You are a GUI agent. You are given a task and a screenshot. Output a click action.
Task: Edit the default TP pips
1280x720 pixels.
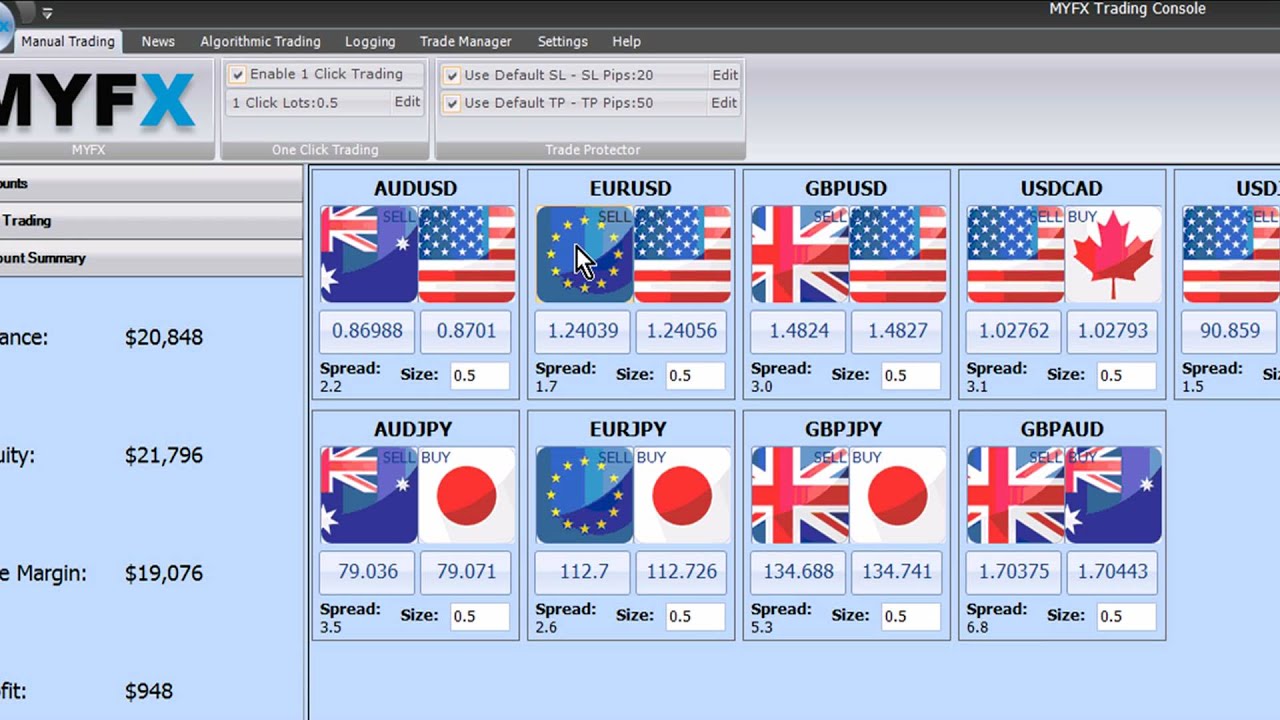coord(724,103)
